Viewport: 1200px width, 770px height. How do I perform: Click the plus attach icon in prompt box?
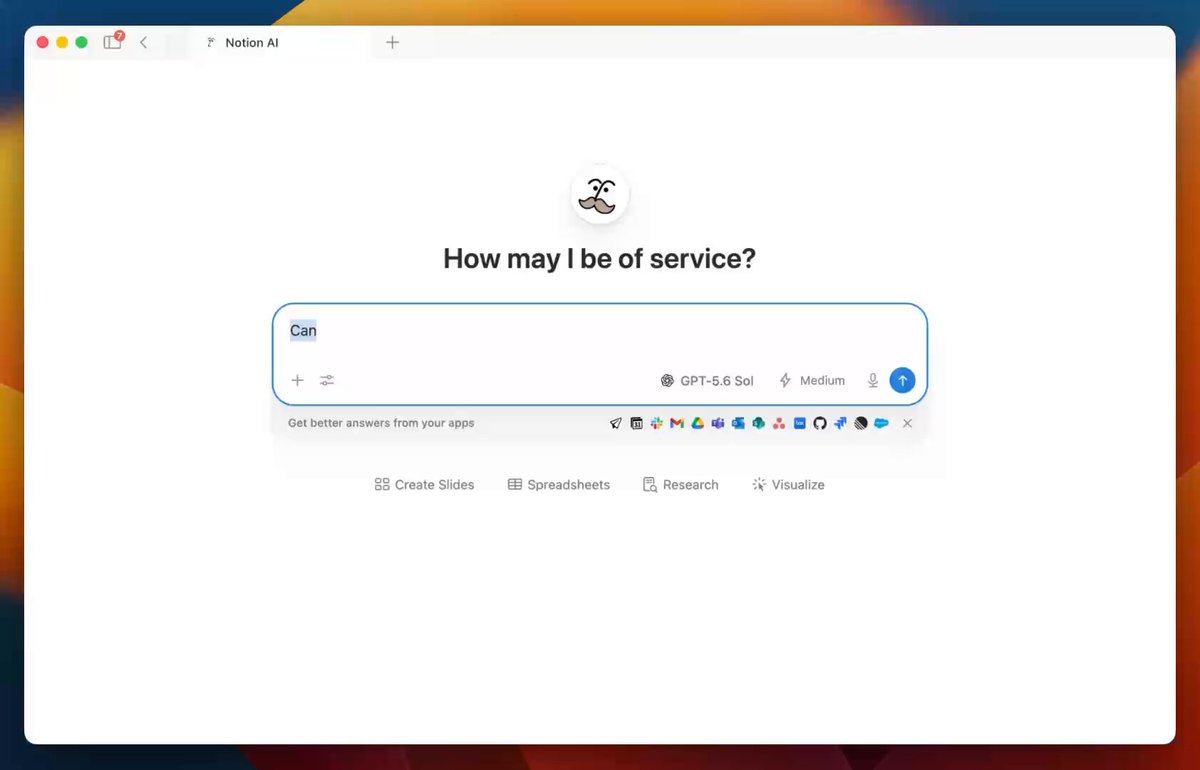tap(297, 380)
